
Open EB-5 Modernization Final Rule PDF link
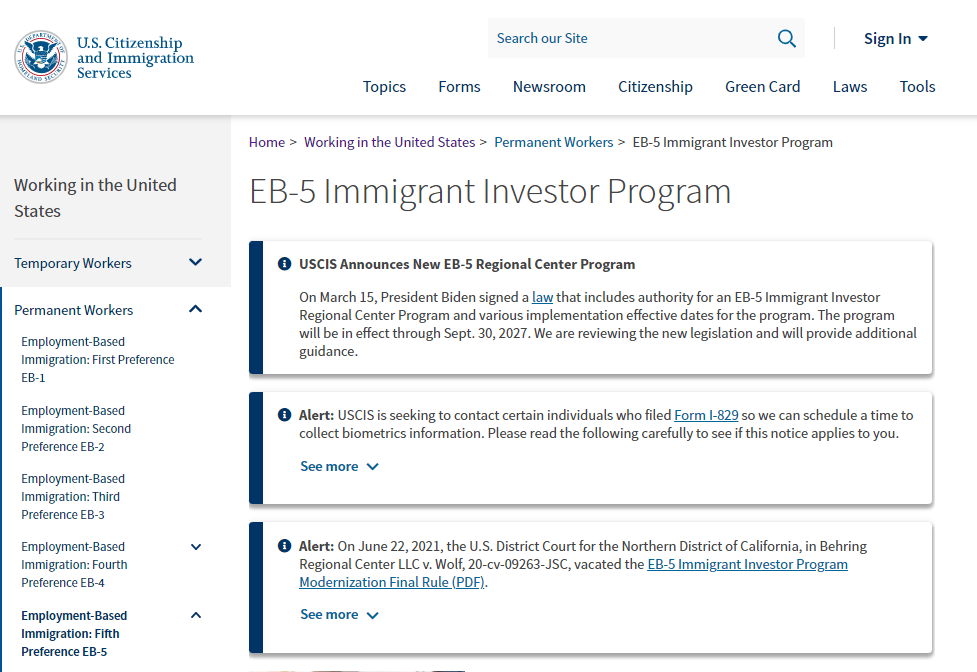click(x=573, y=573)
